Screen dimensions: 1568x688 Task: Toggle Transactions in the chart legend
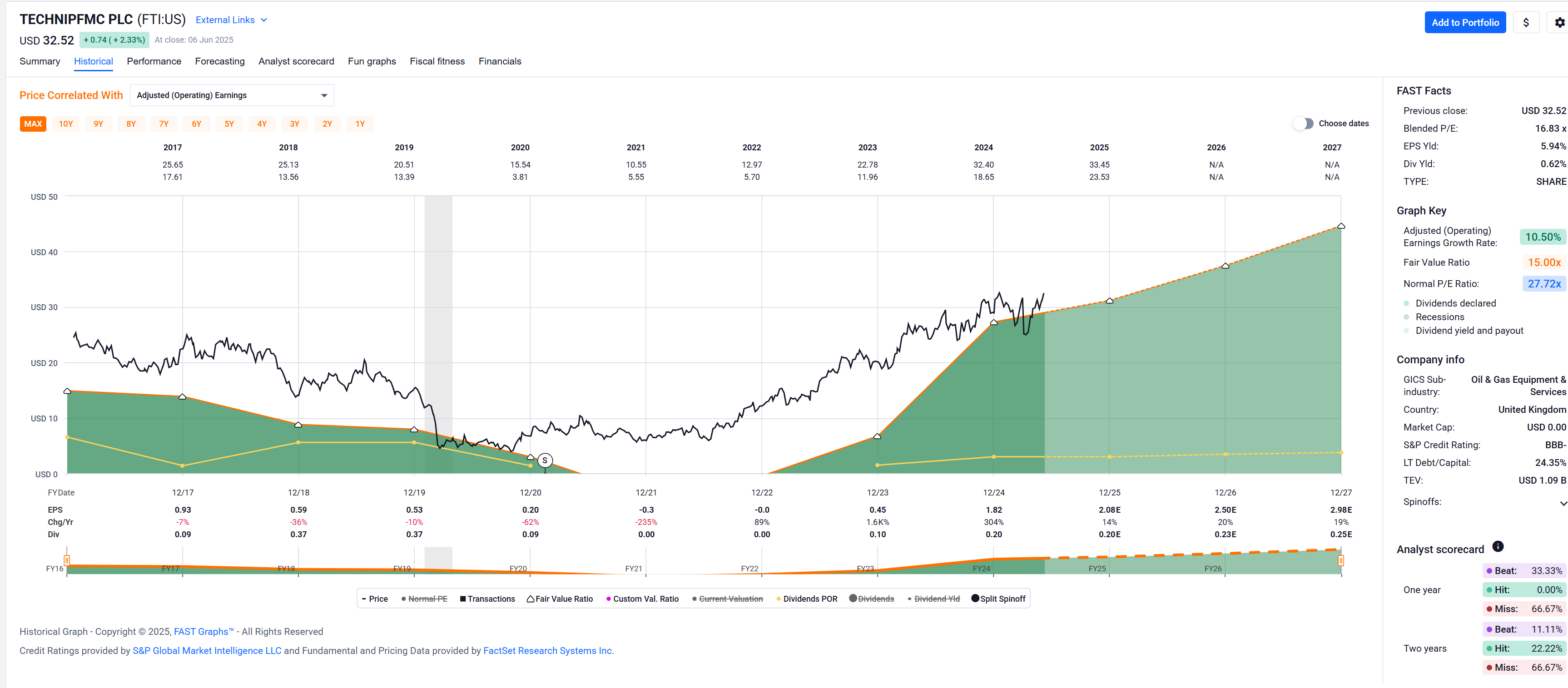[487, 599]
